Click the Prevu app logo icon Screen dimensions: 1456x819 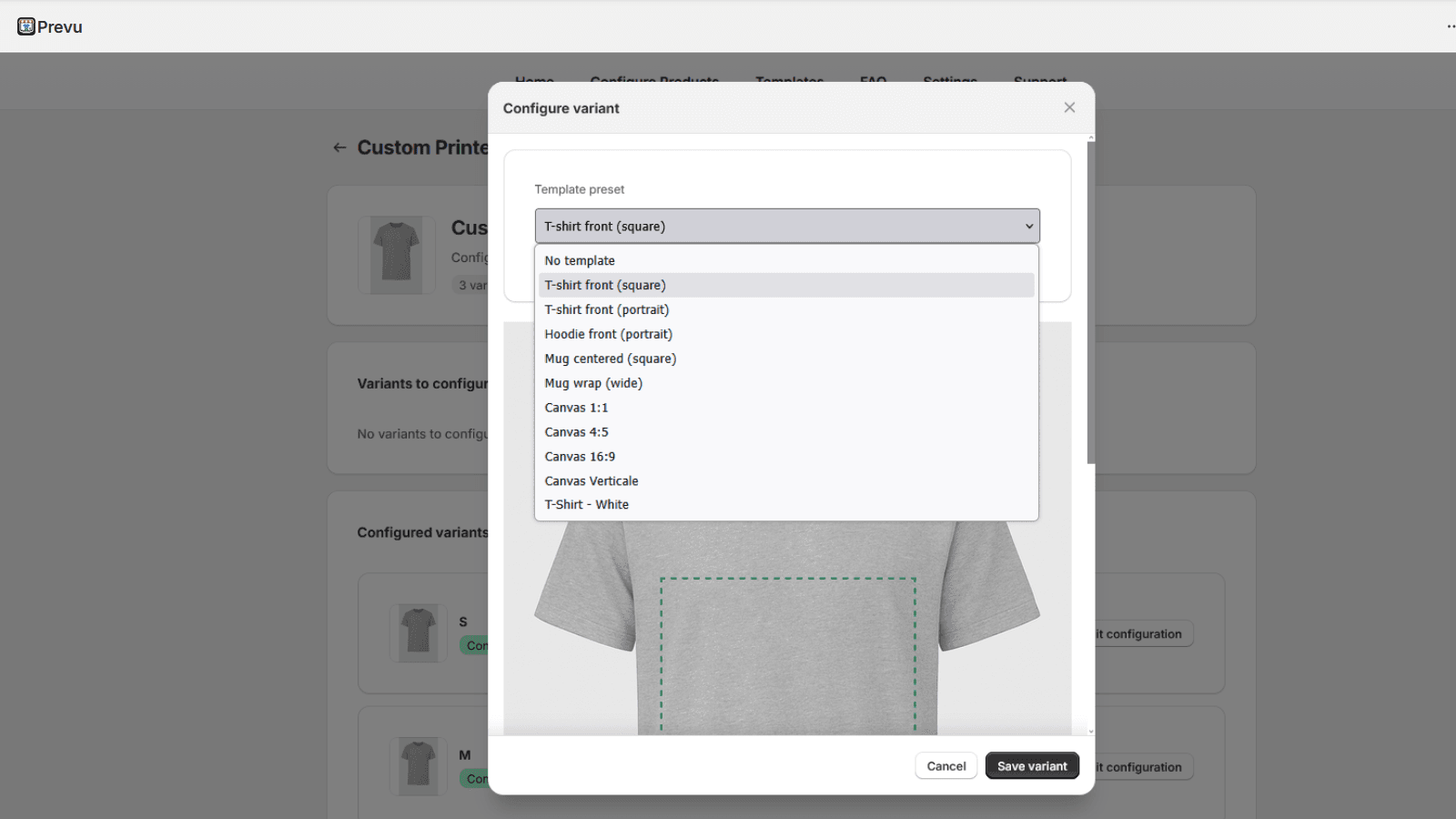(x=25, y=25)
